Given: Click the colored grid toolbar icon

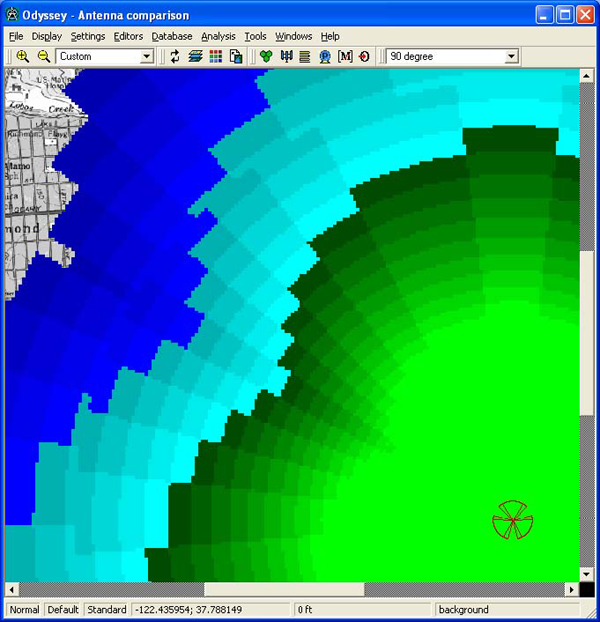Looking at the screenshot, I should pos(215,57).
